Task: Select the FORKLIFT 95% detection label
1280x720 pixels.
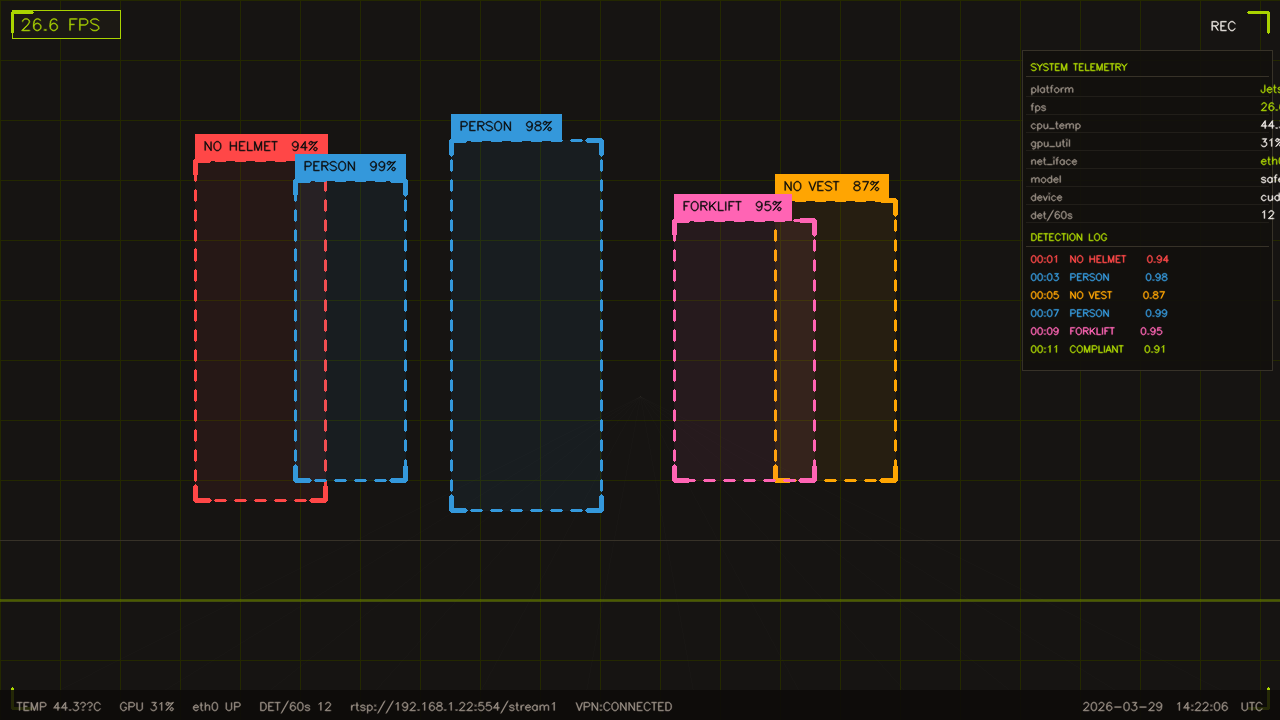Action: point(733,206)
